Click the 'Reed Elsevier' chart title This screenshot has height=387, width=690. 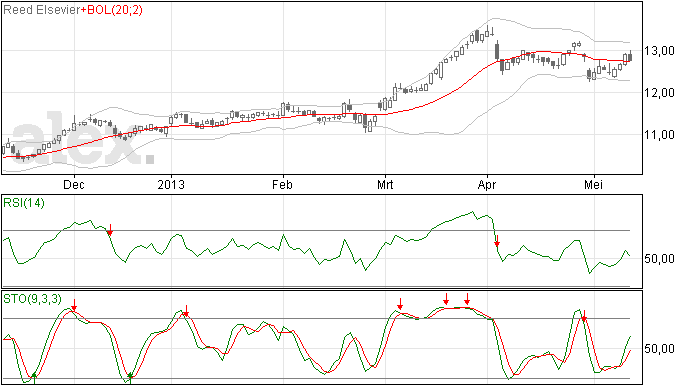41,10
